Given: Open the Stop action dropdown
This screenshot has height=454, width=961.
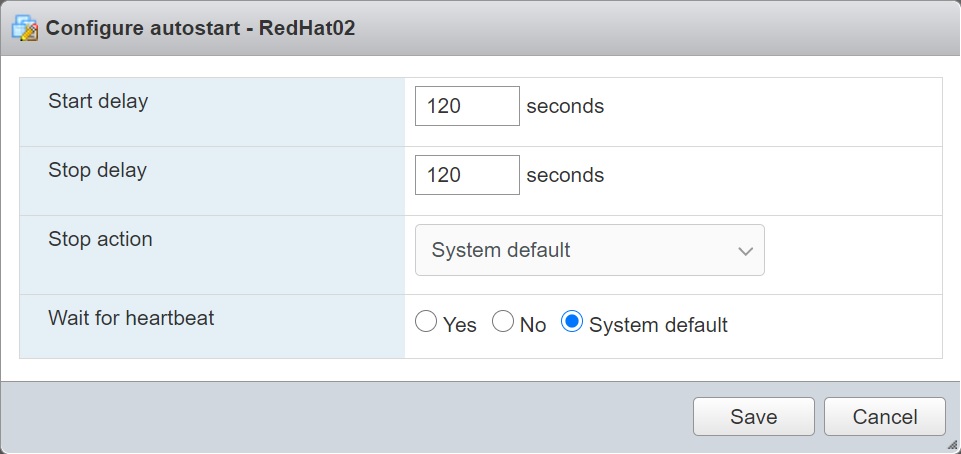Looking at the screenshot, I should tap(589, 250).
